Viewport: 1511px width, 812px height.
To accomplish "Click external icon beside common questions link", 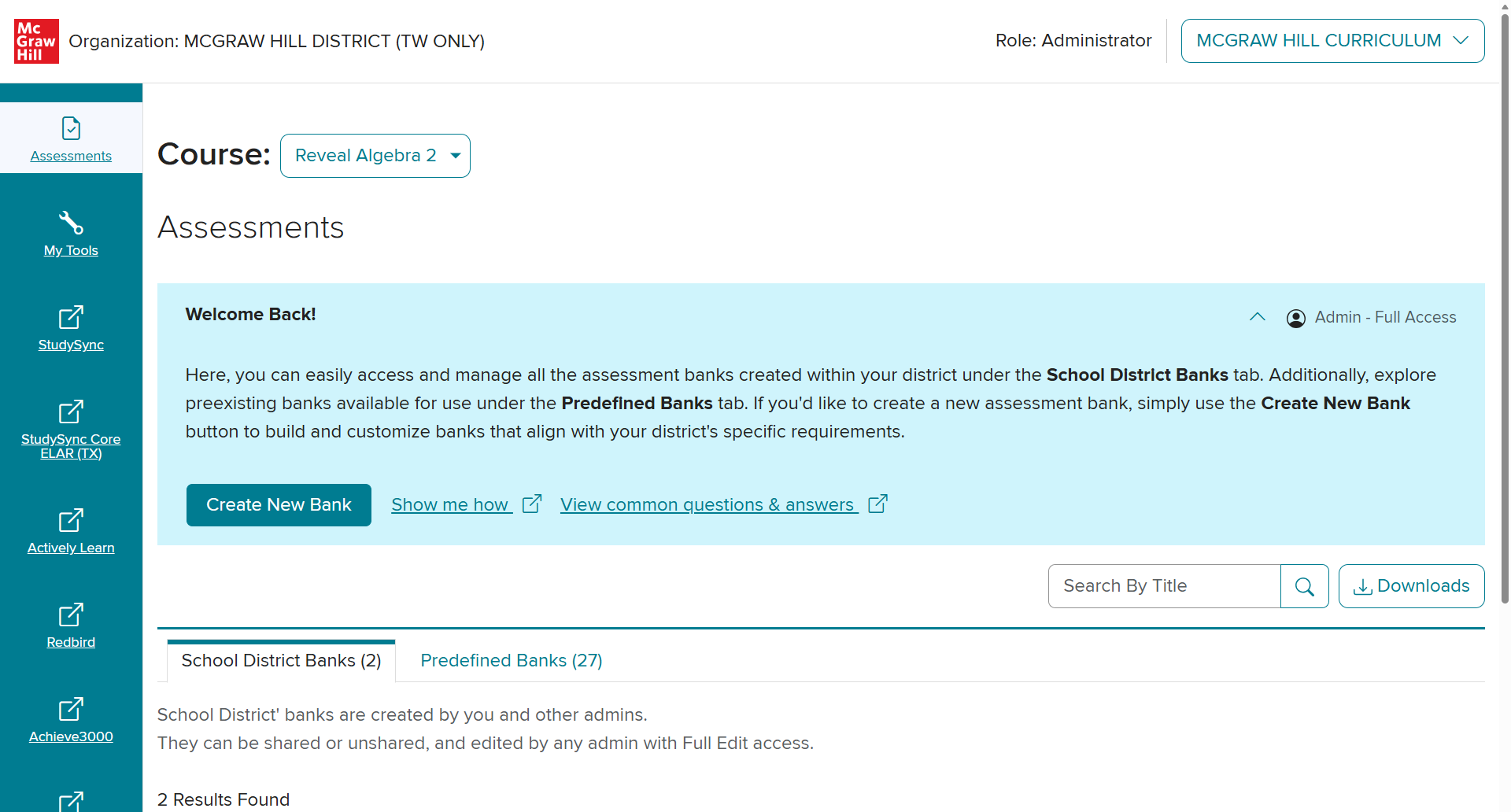I will 877,504.
